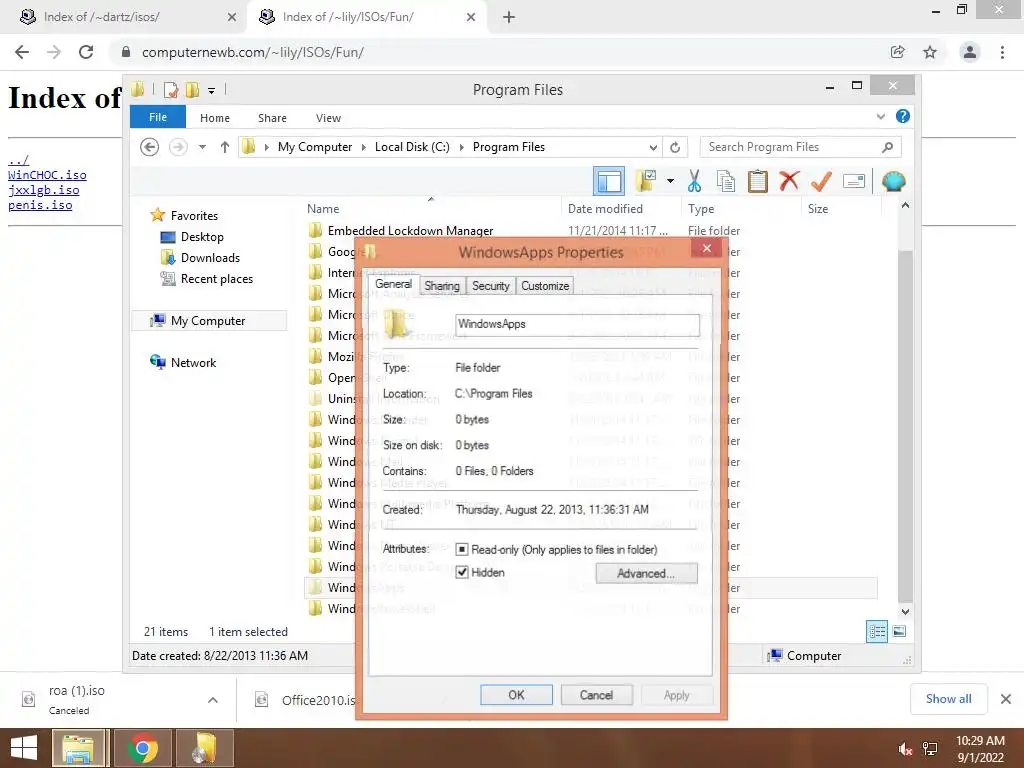Uncheck the Hidden attribute checkbox
Viewport: 1024px width, 768px height.
pos(462,572)
